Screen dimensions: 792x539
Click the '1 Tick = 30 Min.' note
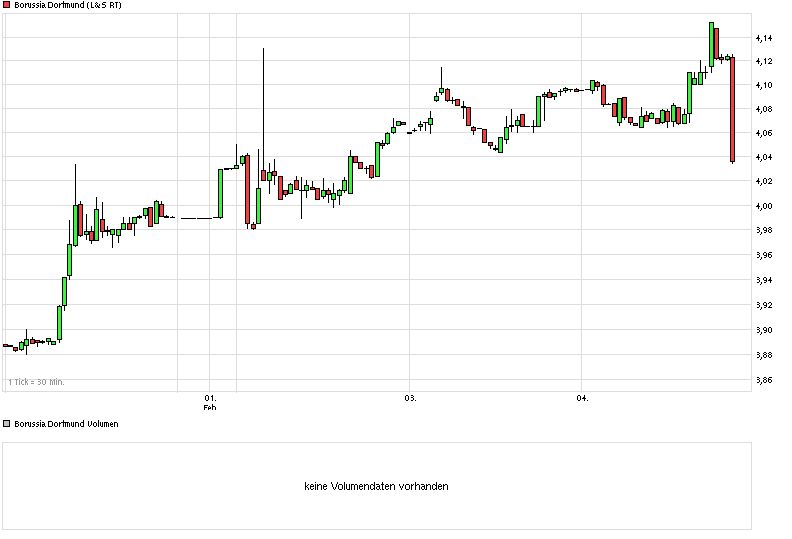tap(36, 382)
